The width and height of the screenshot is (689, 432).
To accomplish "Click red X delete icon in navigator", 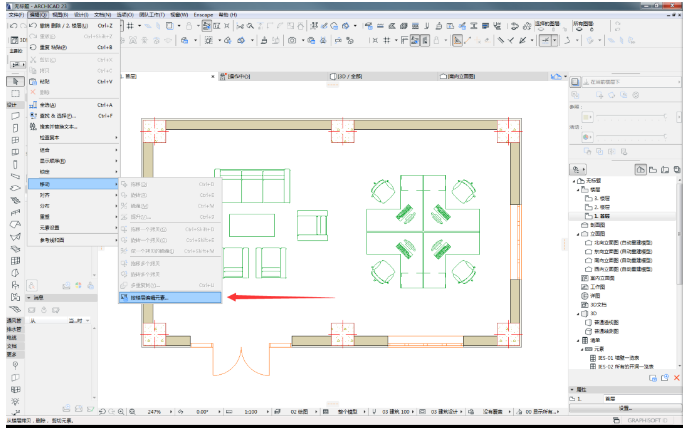I will (x=677, y=378).
